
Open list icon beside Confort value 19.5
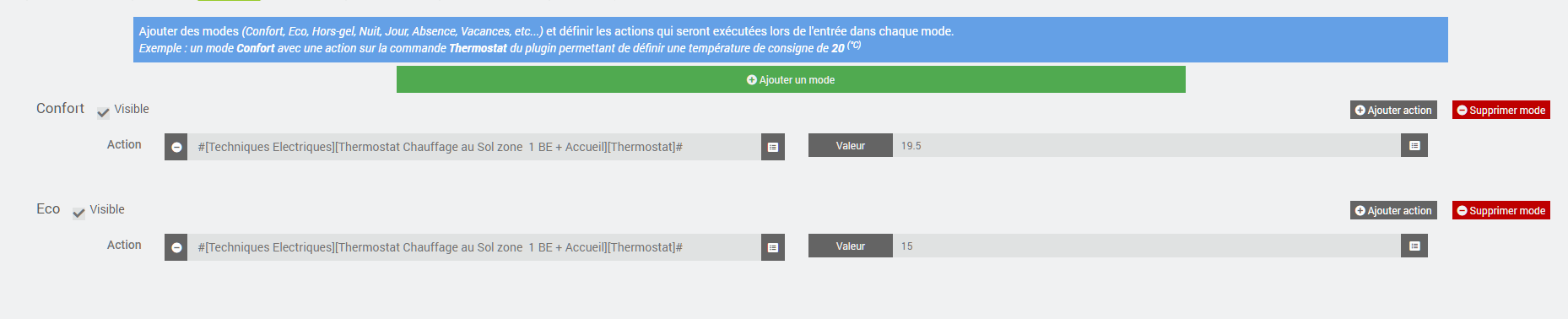point(1414,145)
